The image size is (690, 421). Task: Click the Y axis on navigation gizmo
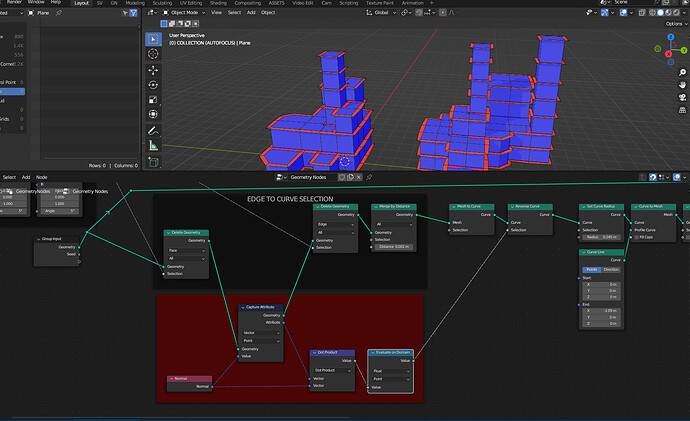pyautogui.click(x=684, y=51)
